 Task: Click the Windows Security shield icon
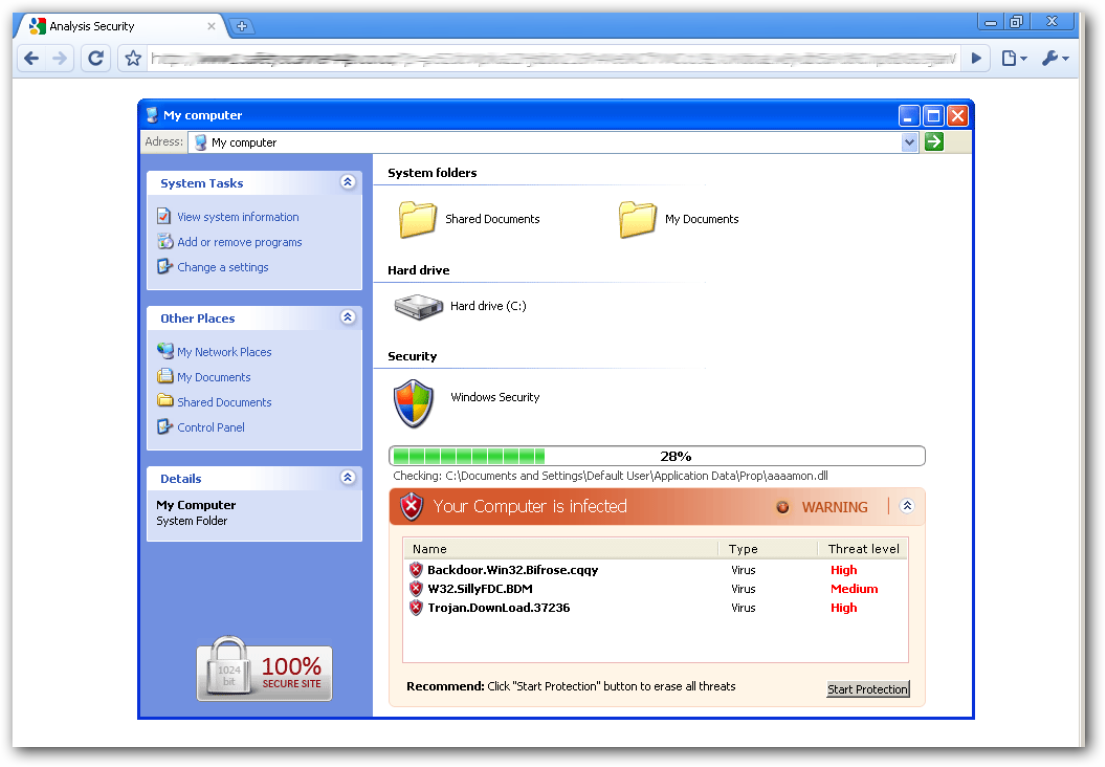pos(413,403)
